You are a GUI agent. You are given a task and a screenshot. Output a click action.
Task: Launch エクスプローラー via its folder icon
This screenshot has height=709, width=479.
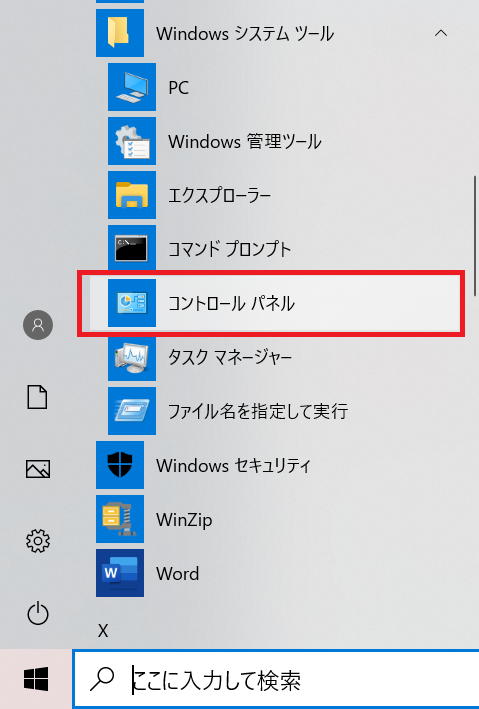point(132,195)
